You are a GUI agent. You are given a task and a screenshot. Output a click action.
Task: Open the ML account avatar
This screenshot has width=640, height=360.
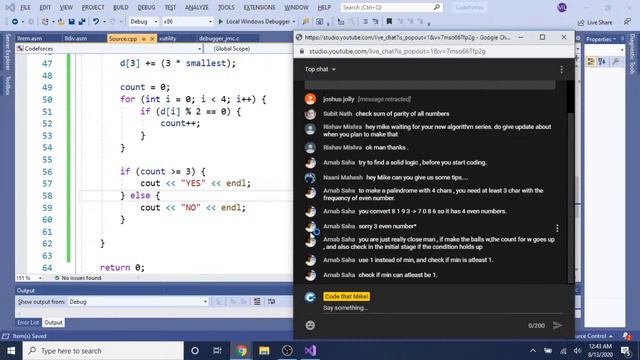[562, 7]
